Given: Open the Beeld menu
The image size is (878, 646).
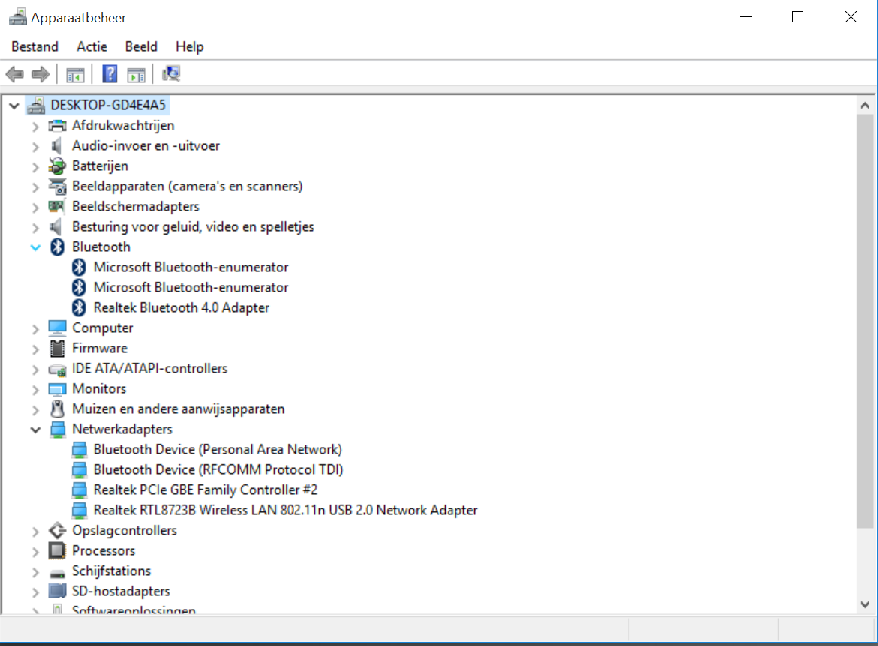Looking at the screenshot, I should [x=141, y=46].
